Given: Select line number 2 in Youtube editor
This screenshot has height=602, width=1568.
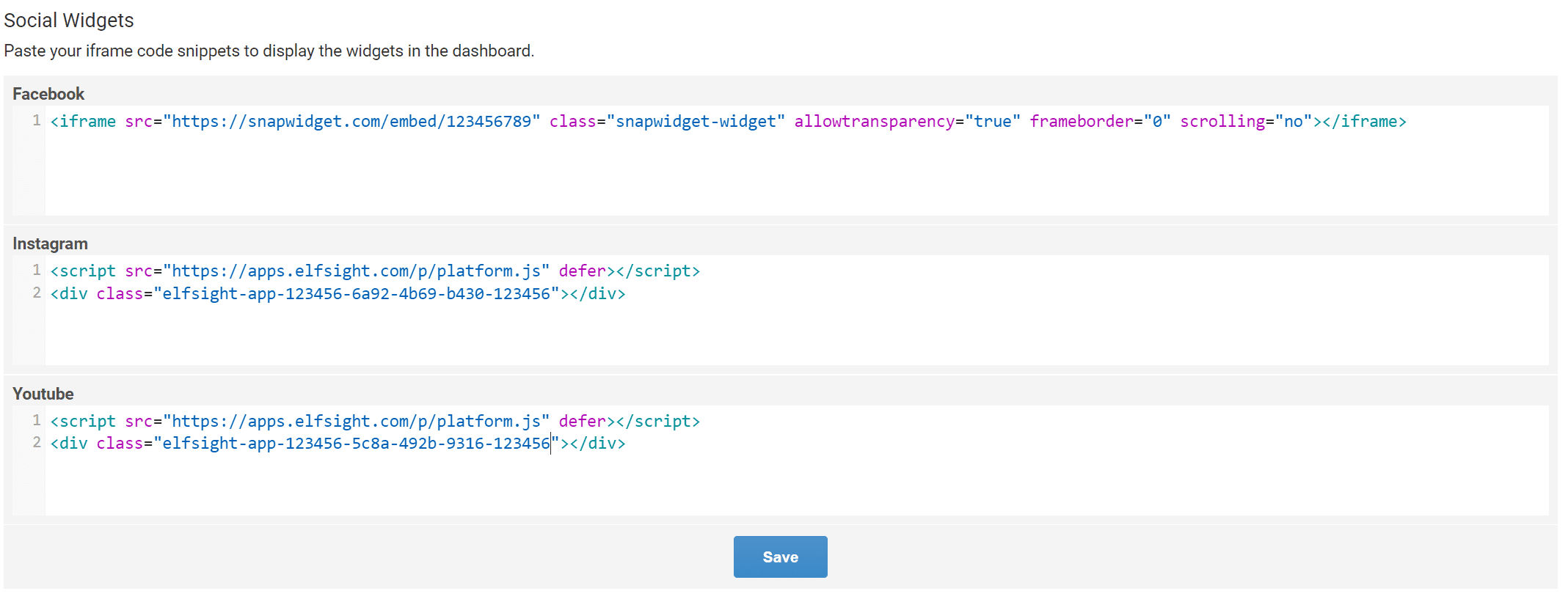Looking at the screenshot, I should point(36,443).
